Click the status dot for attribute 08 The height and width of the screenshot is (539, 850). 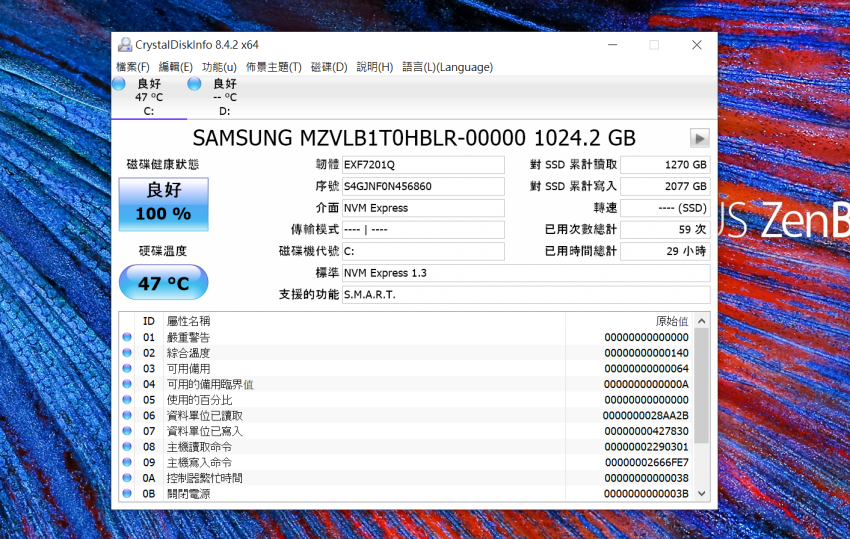tap(127, 447)
